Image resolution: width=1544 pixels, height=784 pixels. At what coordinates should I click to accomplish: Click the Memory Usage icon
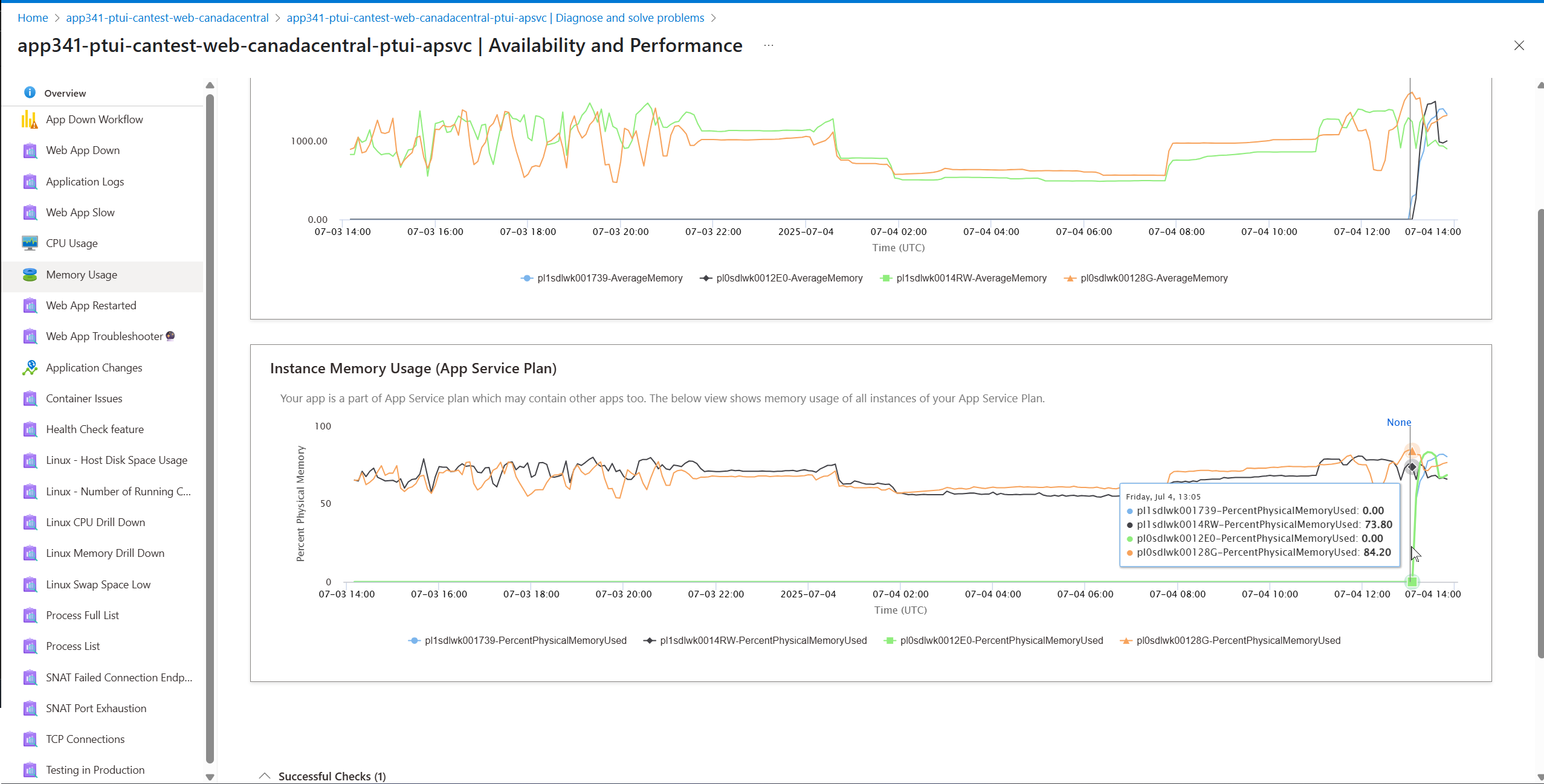coord(30,275)
